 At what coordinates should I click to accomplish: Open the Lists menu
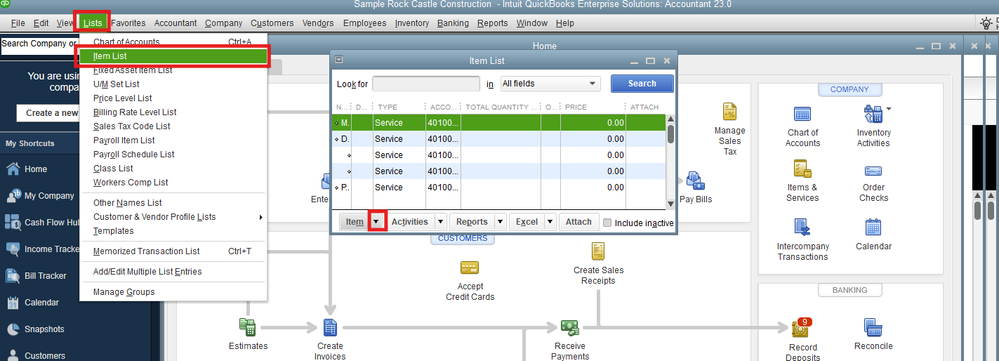(92, 23)
